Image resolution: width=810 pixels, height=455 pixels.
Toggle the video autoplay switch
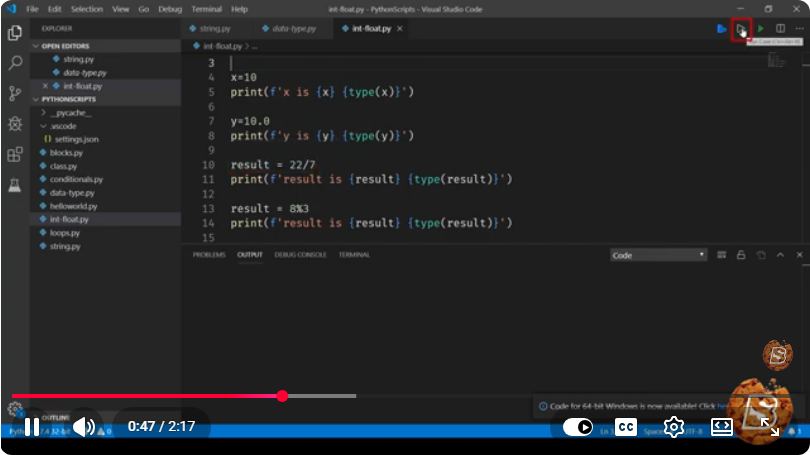(x=578, y=427)
